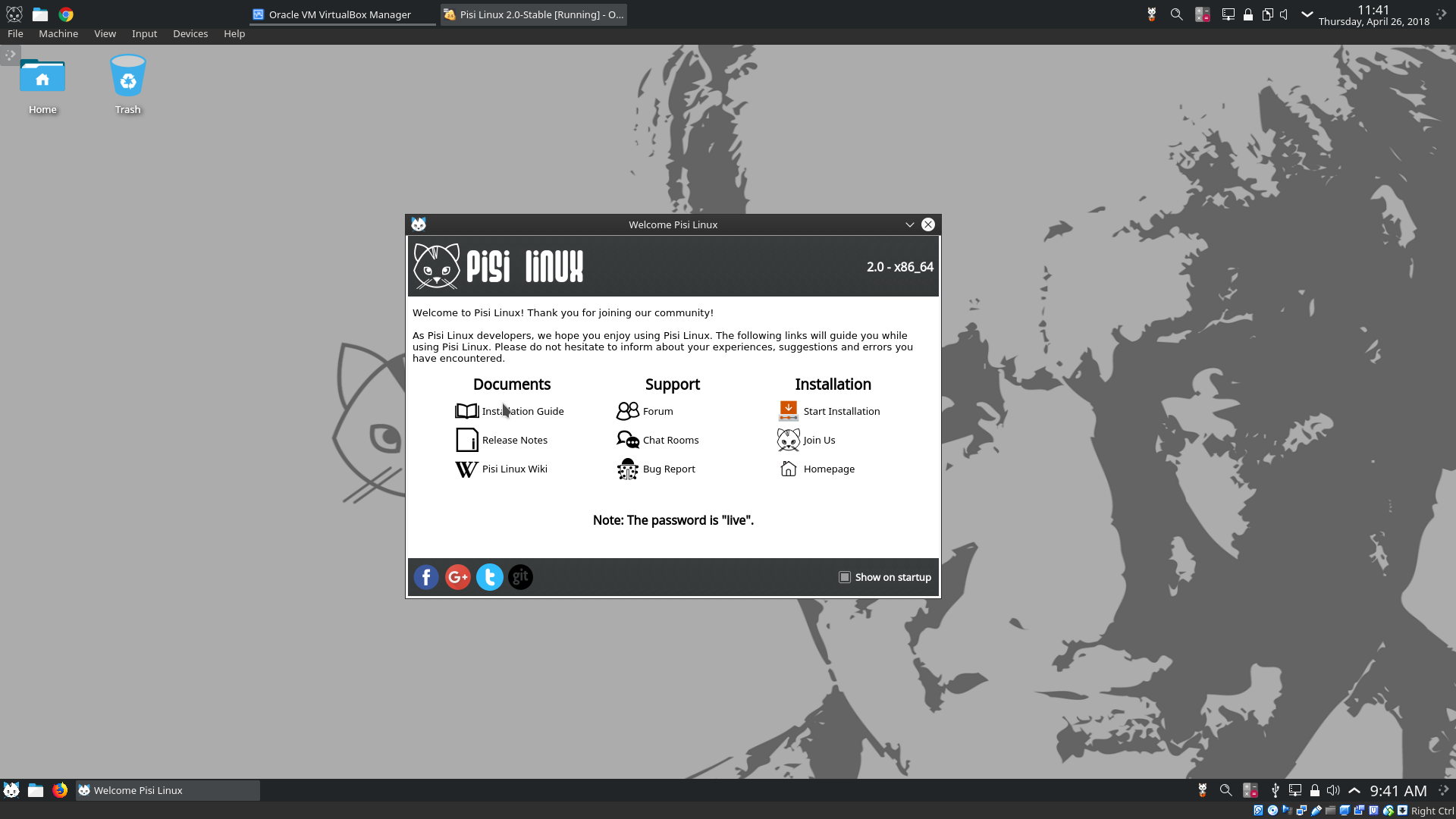The height and width of the screenshot is (819, 1456).
Task: Click the Start Installation download icon
Action: 789,410
